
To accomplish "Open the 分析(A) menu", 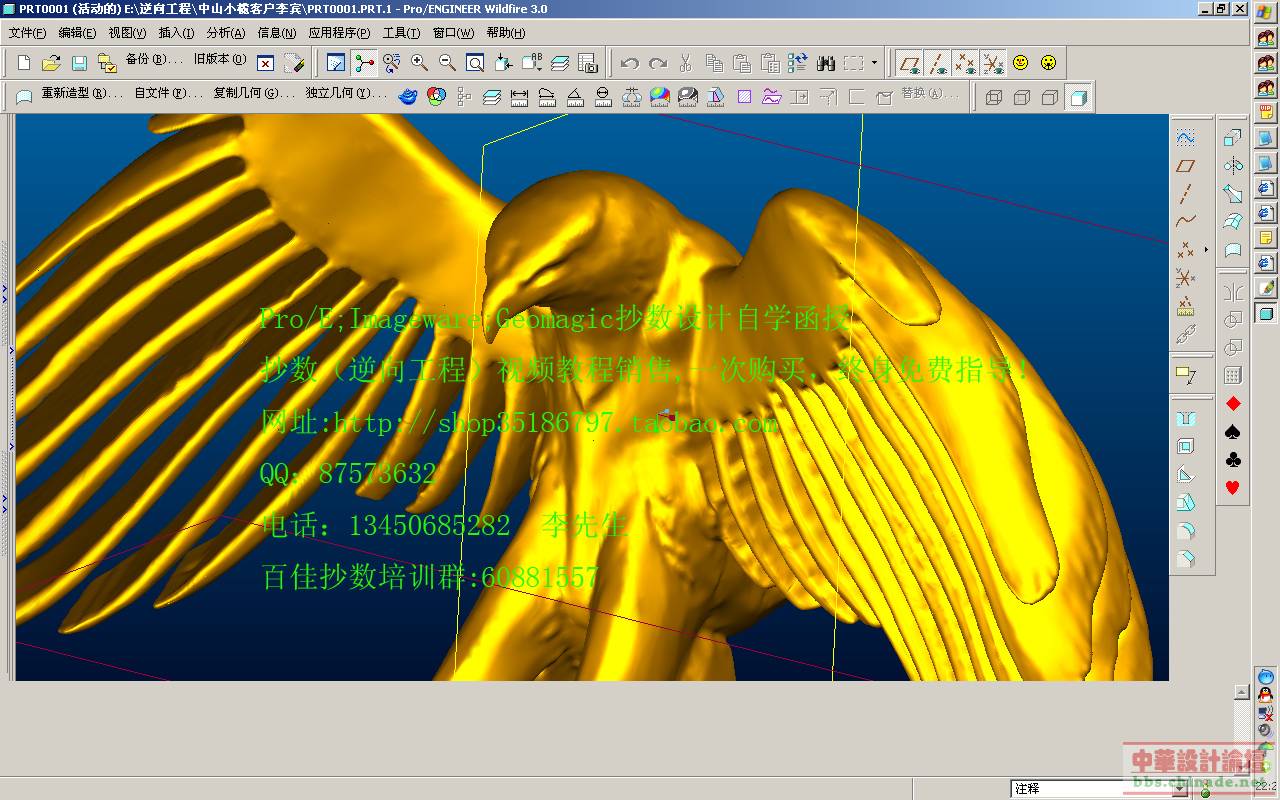I will tap(225, 33).
